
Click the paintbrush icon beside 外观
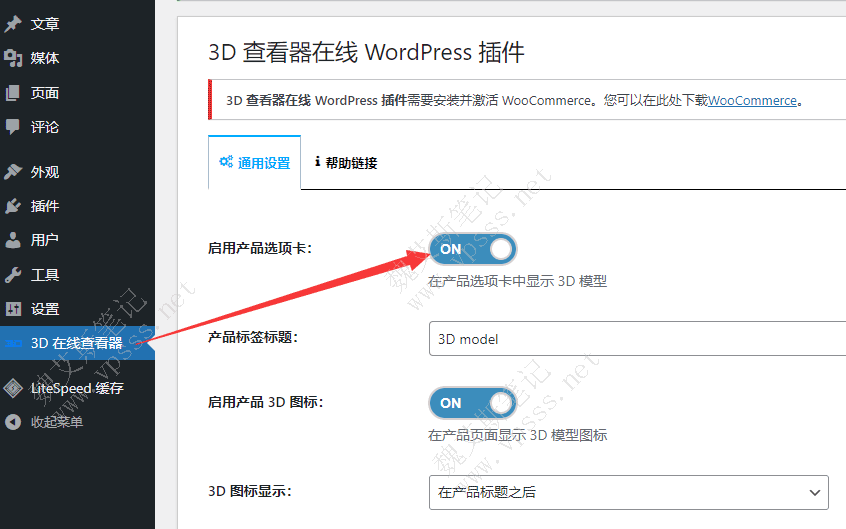coord(13,172)
